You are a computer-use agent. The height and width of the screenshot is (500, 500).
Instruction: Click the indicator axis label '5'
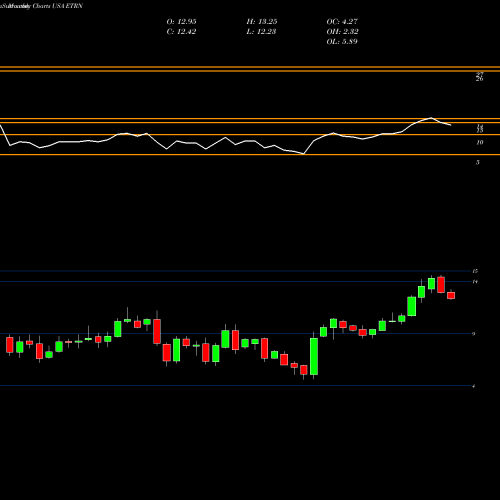(478, 163)
